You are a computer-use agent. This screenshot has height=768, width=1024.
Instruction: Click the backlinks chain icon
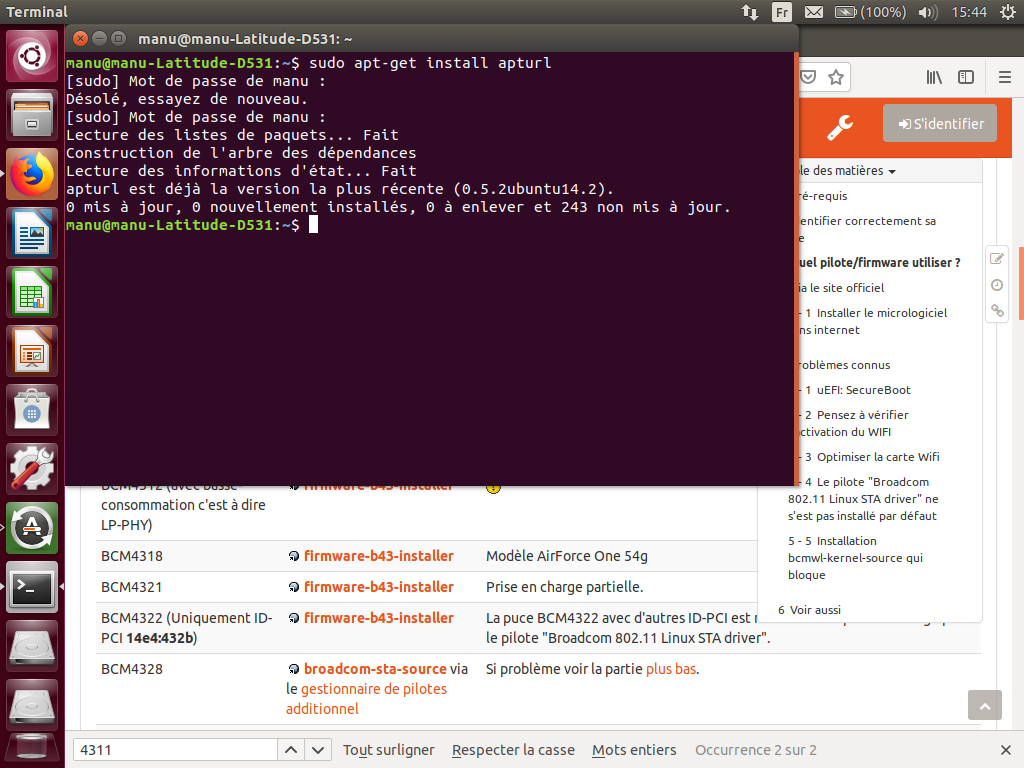[997, 311]
